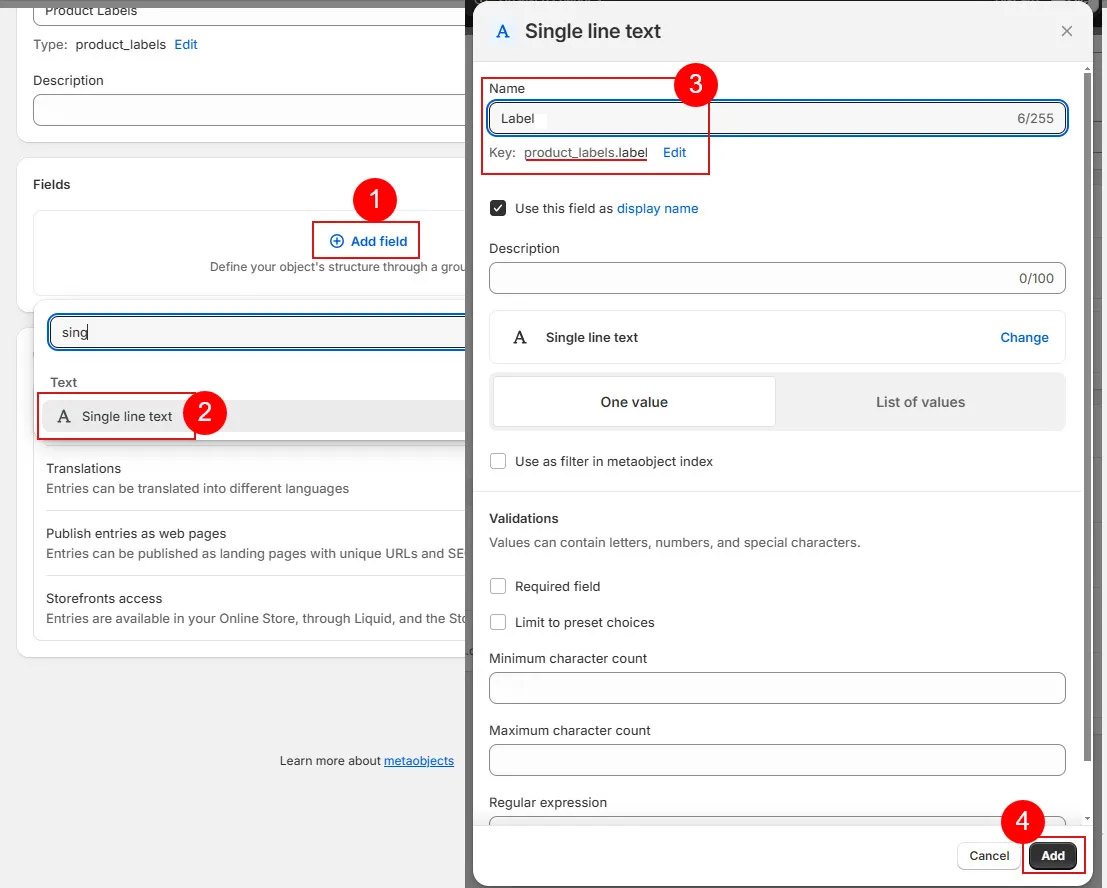Click the A icon in field type row

click(x=520, y=338)
